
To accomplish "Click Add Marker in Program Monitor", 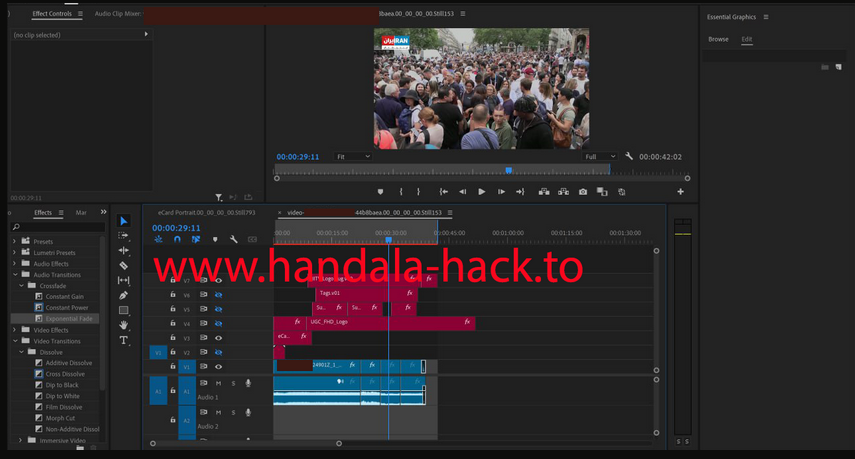I will 381,192.
